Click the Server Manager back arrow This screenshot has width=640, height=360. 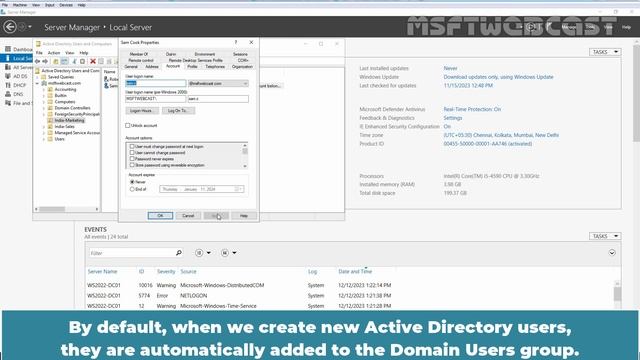(10, 27)
